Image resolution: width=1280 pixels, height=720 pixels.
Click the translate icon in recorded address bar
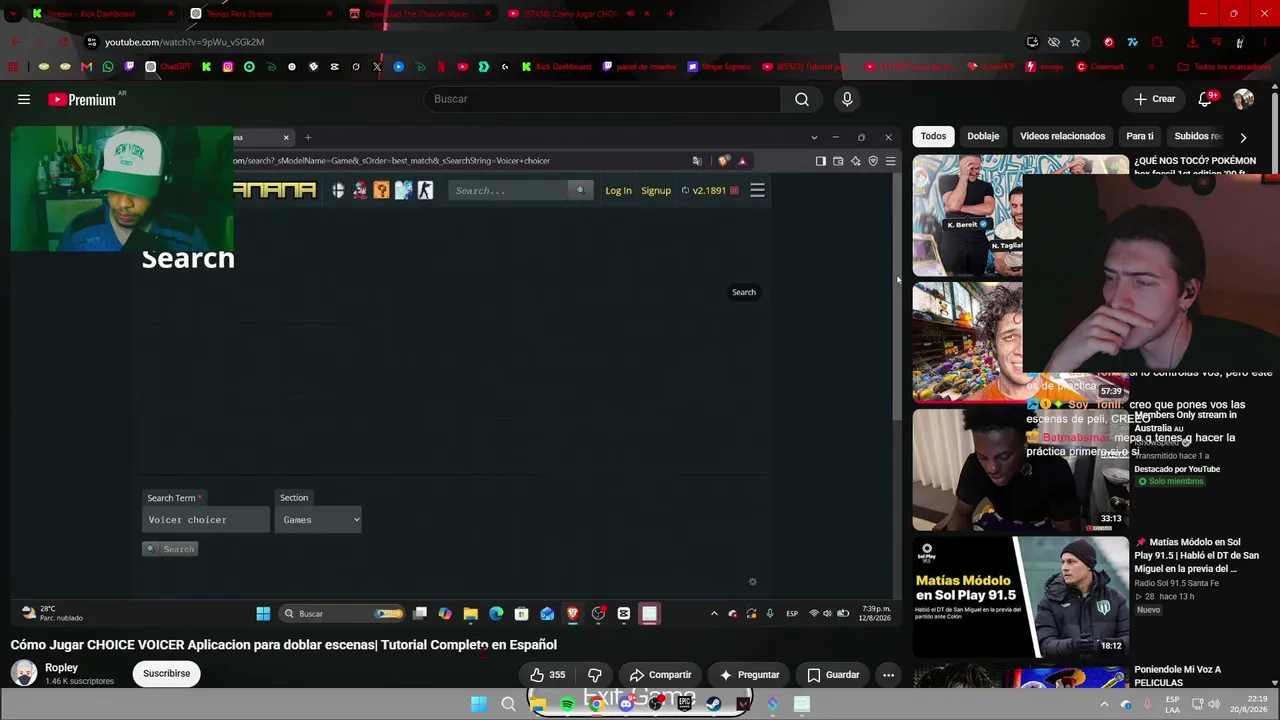tap(697, 161)
